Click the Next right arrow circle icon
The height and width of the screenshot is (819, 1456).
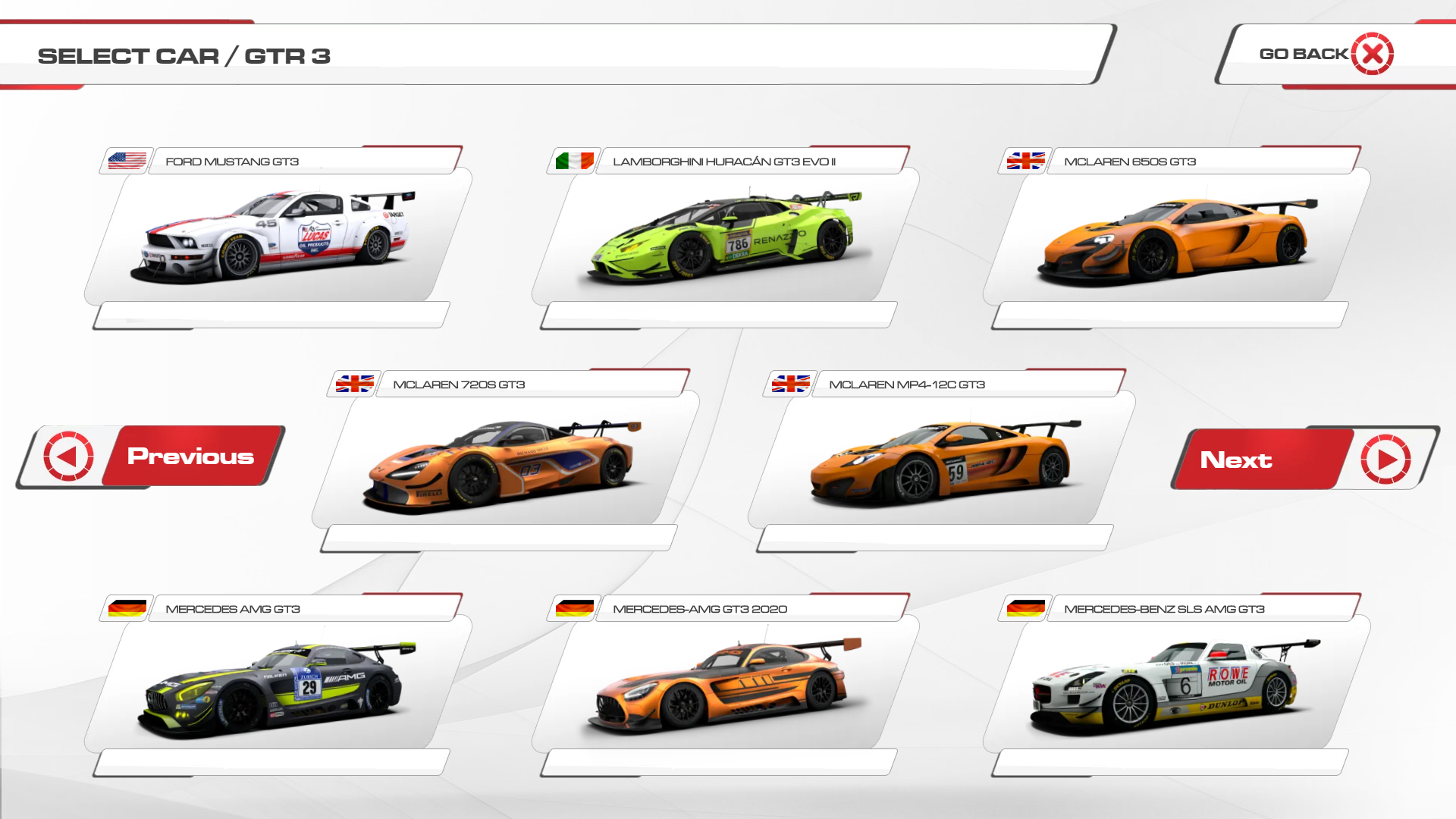point(1385,459)
